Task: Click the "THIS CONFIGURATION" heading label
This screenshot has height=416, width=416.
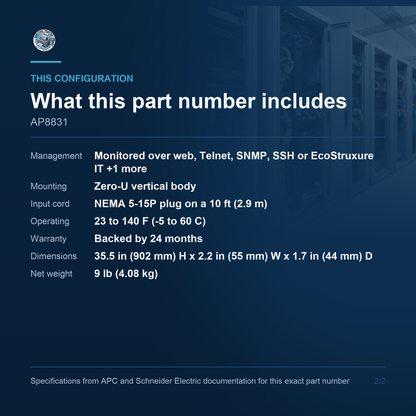Action: (x=82, y=79)
